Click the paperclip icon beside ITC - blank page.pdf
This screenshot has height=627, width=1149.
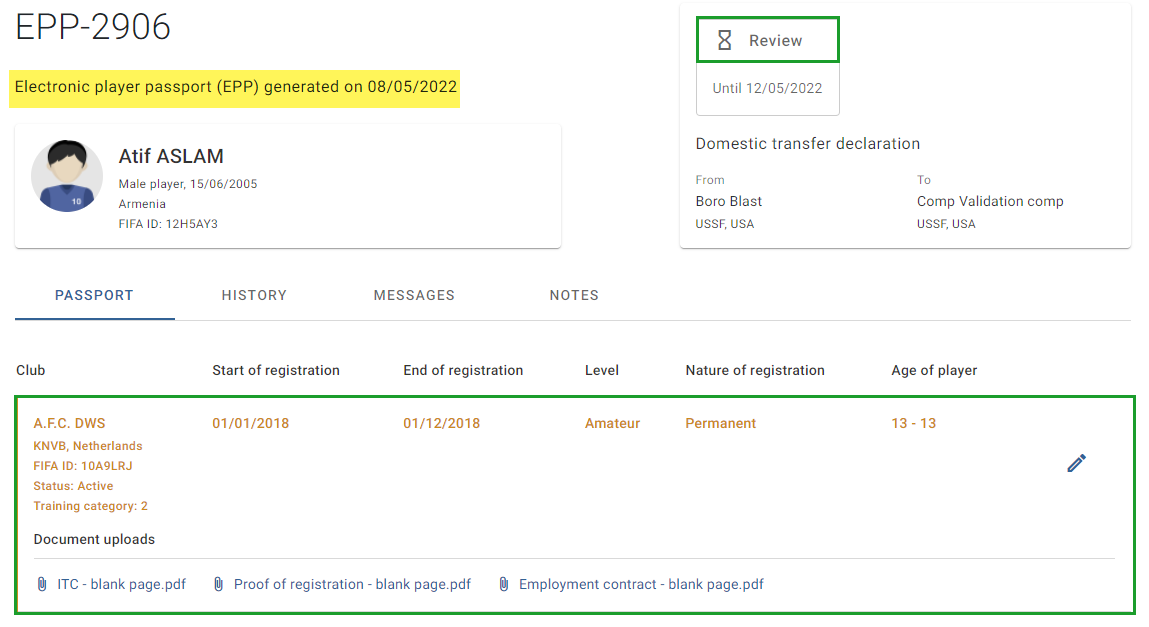click(x=42, y=585)
